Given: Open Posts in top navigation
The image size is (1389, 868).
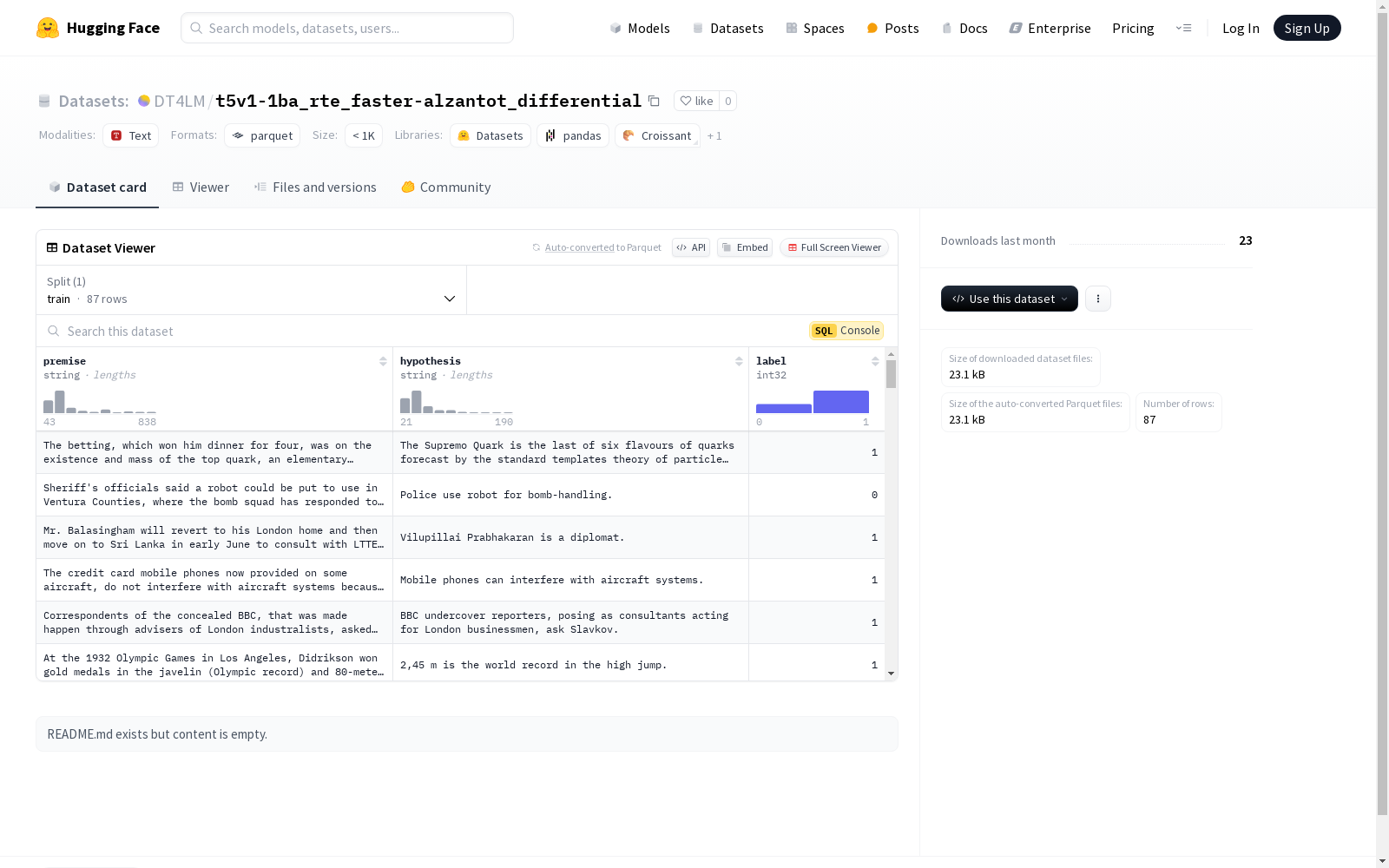Looking at the screenshot, I should tap(892, 28).
